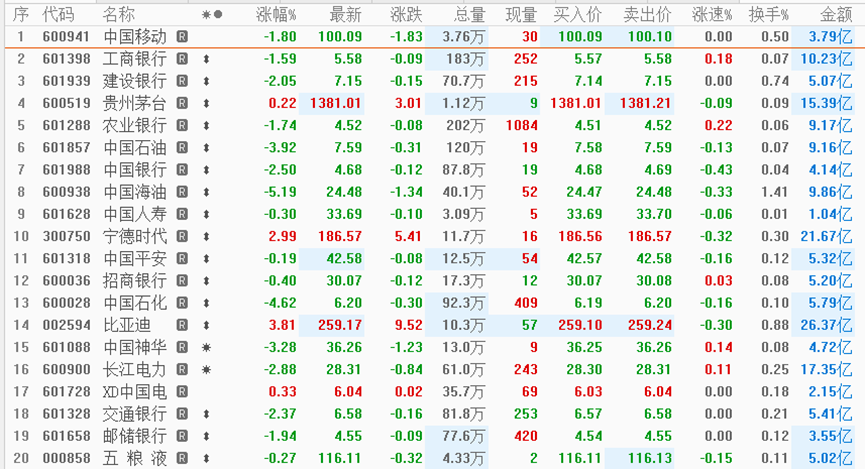Click the R badge beside 农业银行
Viewport: 865px width, 469px height.
coord(182,125)
